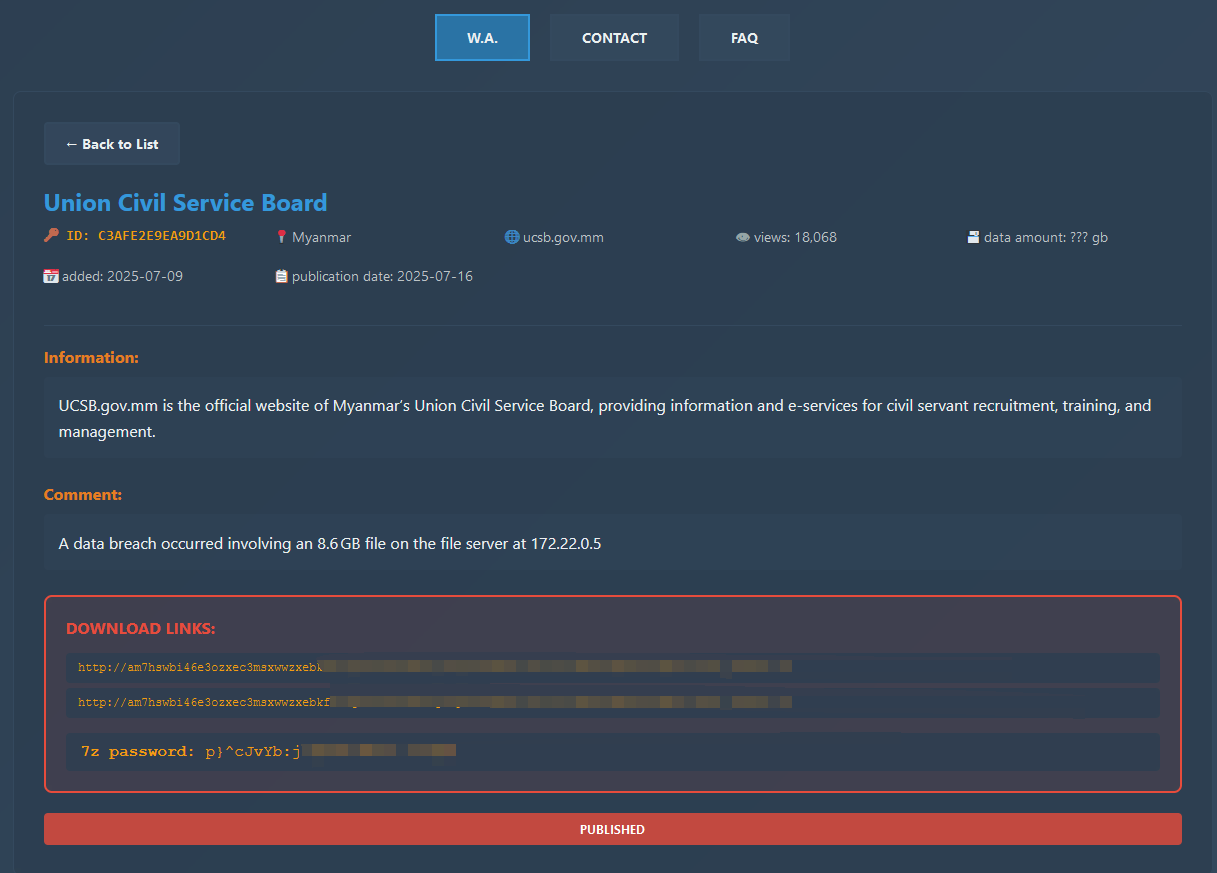Click the DOWNLOAD LINKS: heading
1217x873 pixels.
pos(141,628)
